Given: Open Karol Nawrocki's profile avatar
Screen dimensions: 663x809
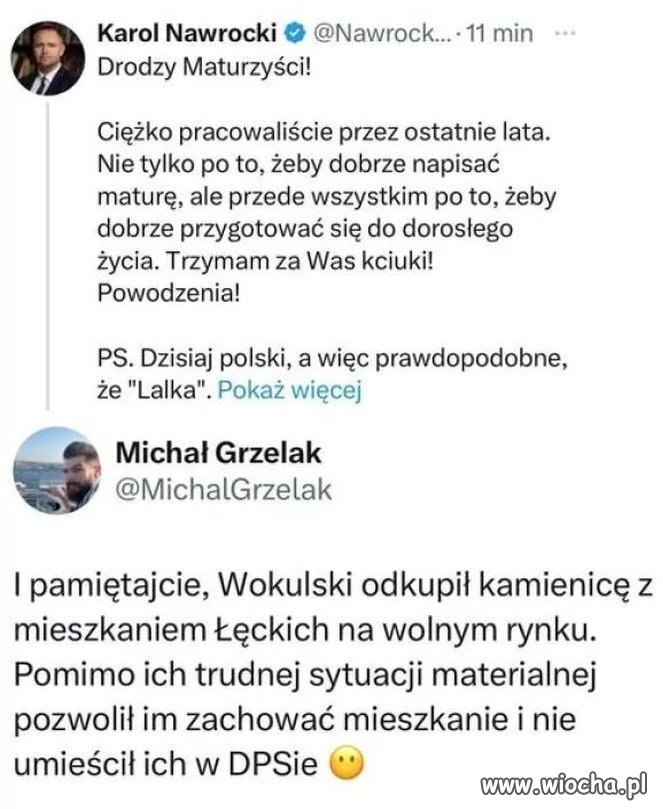Looking at the screenshot, I should 47,58.
